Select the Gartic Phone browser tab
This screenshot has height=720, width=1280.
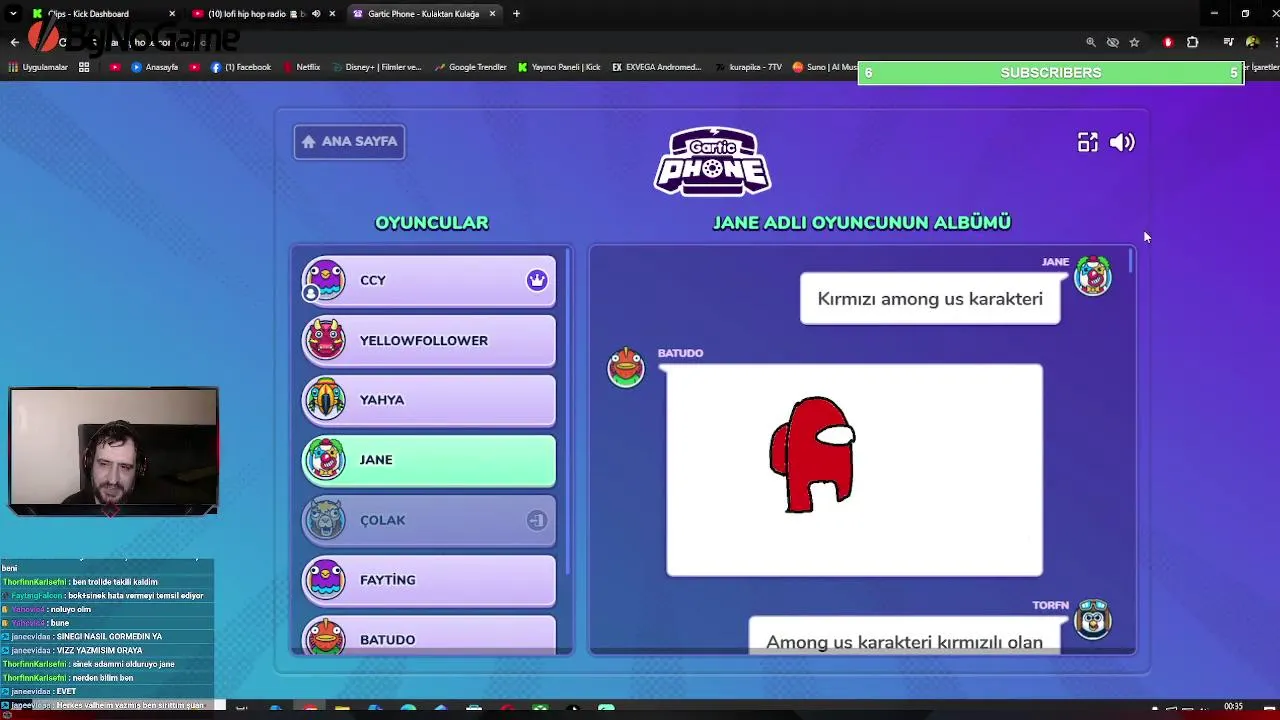click(x=423, y=14)
